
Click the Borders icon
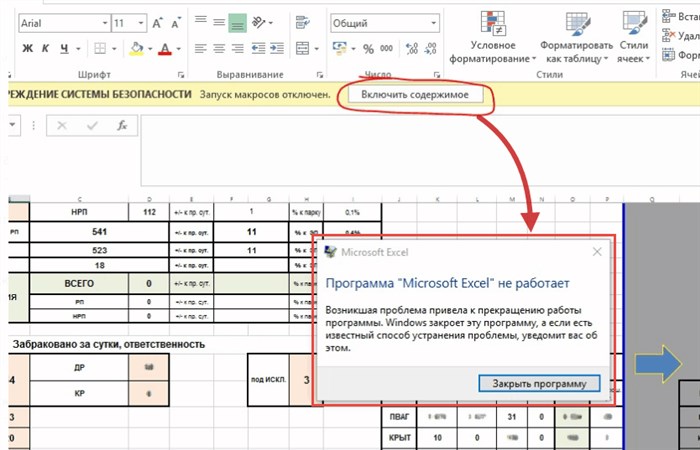click(100, 48)
